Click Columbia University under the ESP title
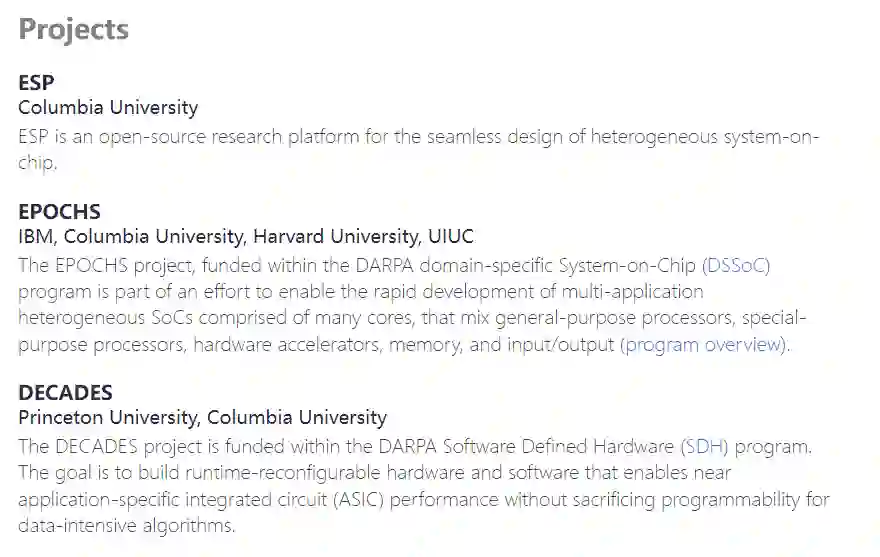Image resolution: width=880 pixels, height=557 pixels. pyautogui.click(x=108, y=107)
